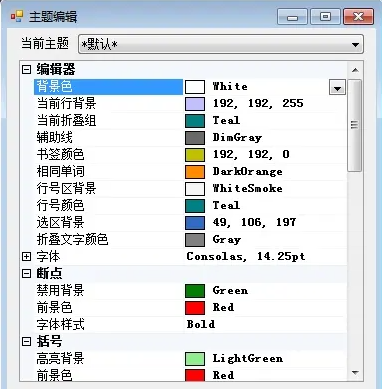Click the DarkOrange swatch for 相同单词
This screenshot has width=382, height=389.
click(x=195, y=172)
